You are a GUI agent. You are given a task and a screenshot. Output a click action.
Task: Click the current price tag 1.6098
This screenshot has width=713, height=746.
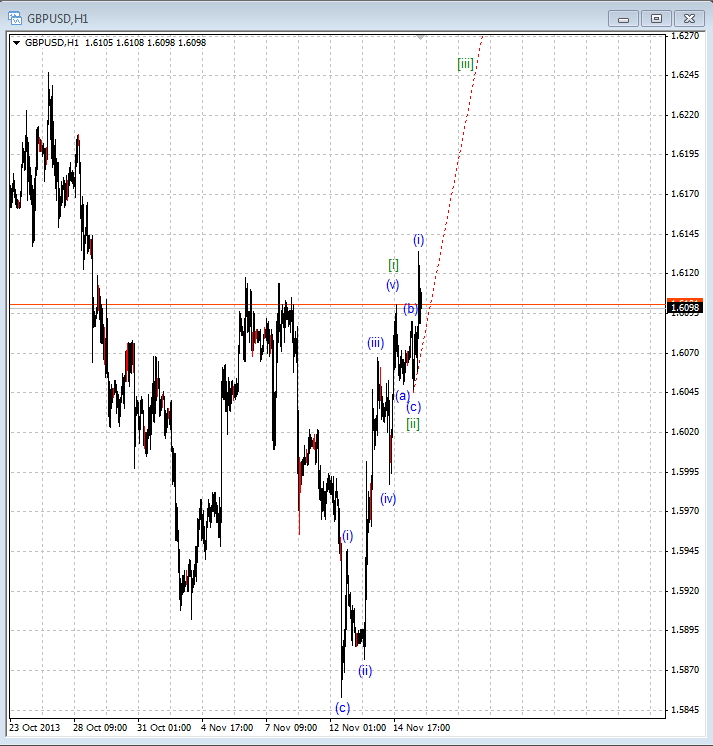pos(684,308)
